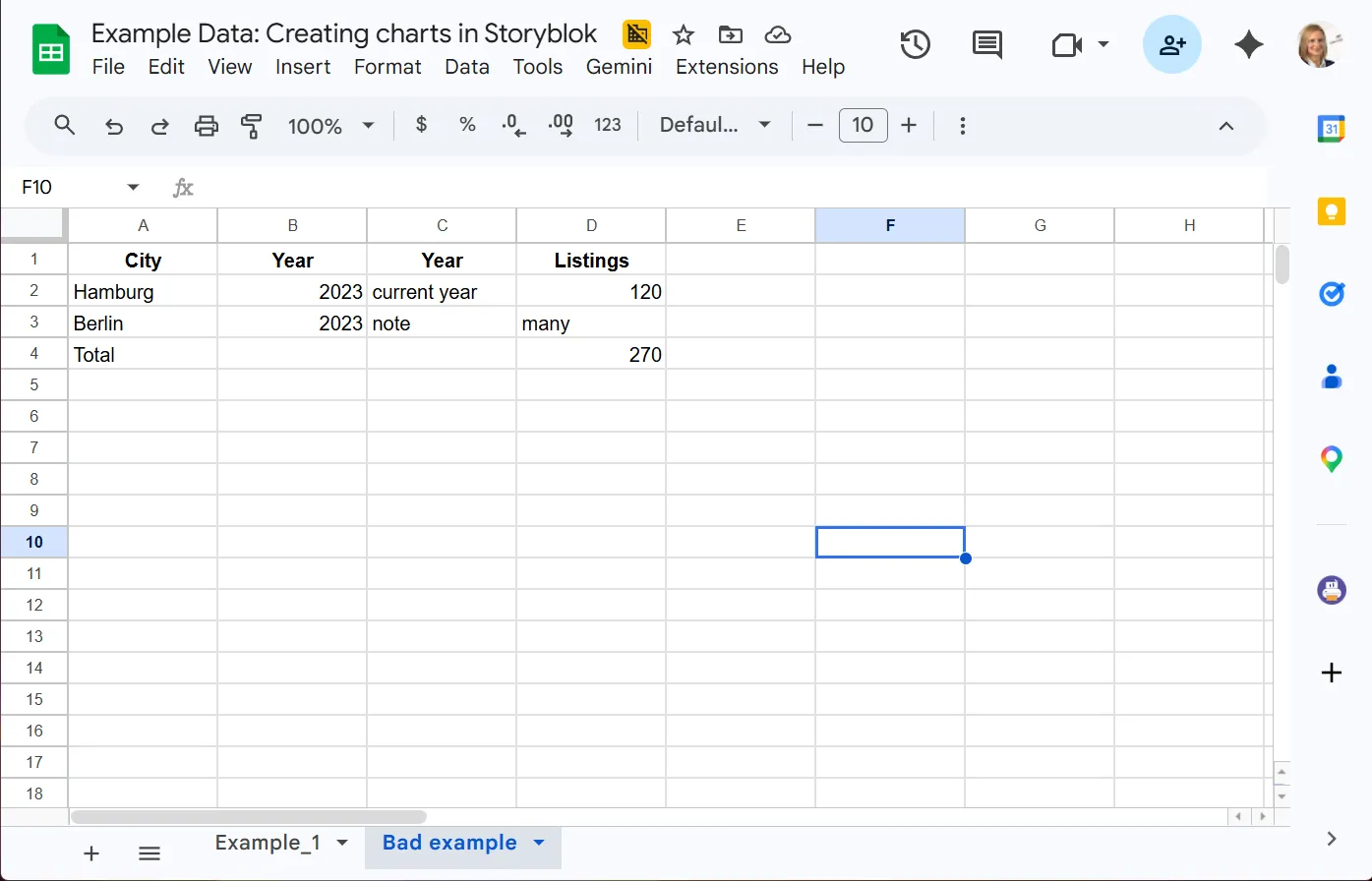Open version history clock icon

[916, 44]
